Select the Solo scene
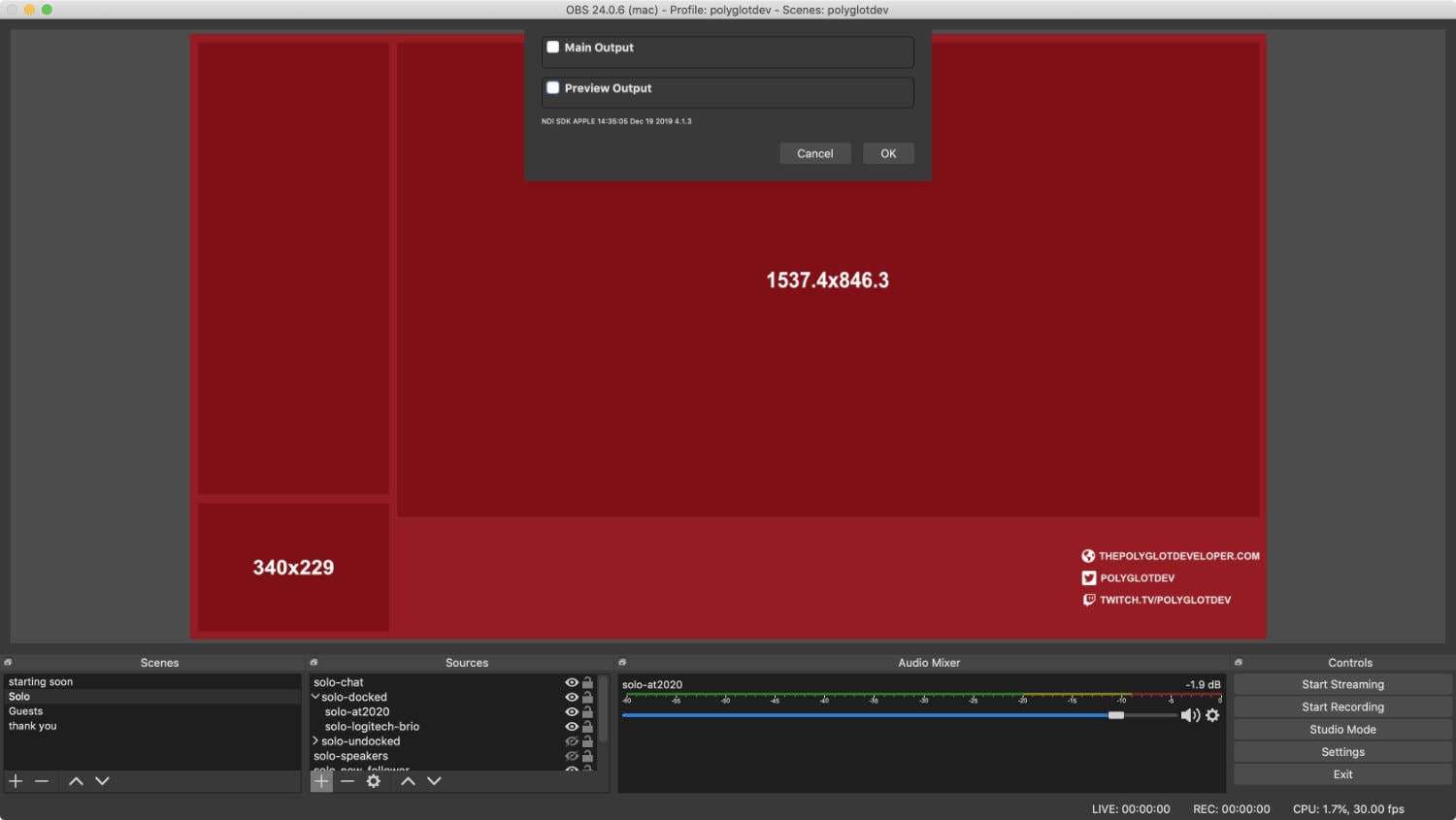This screenshot has height=820, width=1456. [152, 697]
